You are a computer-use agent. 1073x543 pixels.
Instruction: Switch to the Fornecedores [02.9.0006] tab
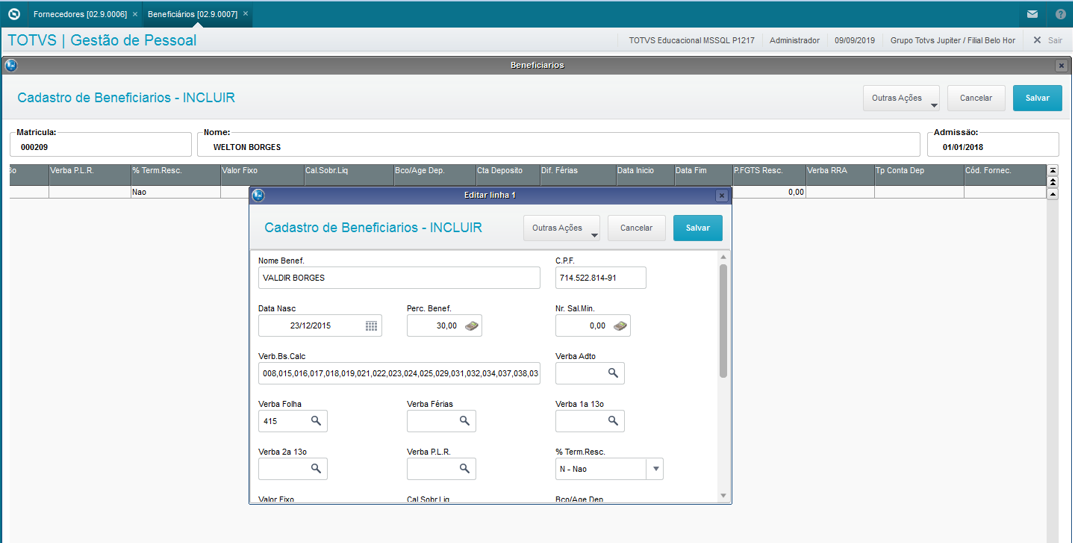pos(80,14)
